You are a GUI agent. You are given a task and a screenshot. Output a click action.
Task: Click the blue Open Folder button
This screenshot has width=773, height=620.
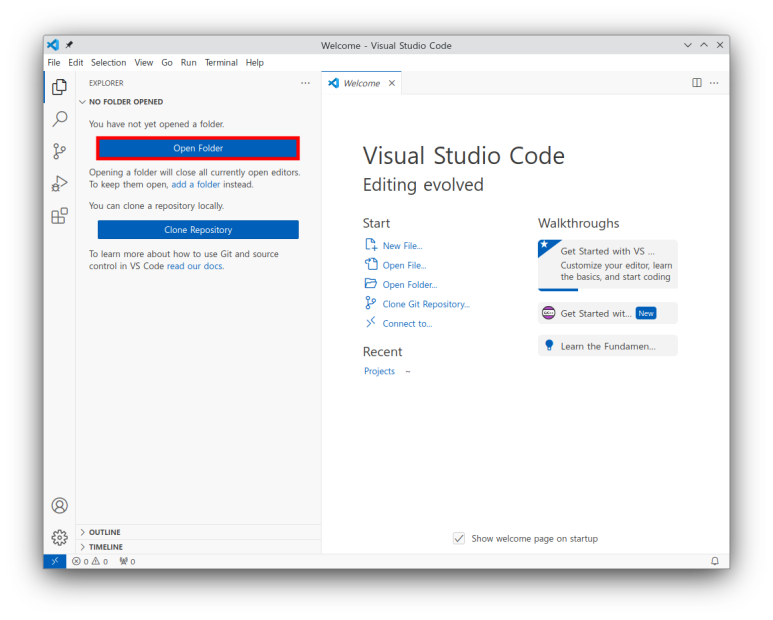198,148
